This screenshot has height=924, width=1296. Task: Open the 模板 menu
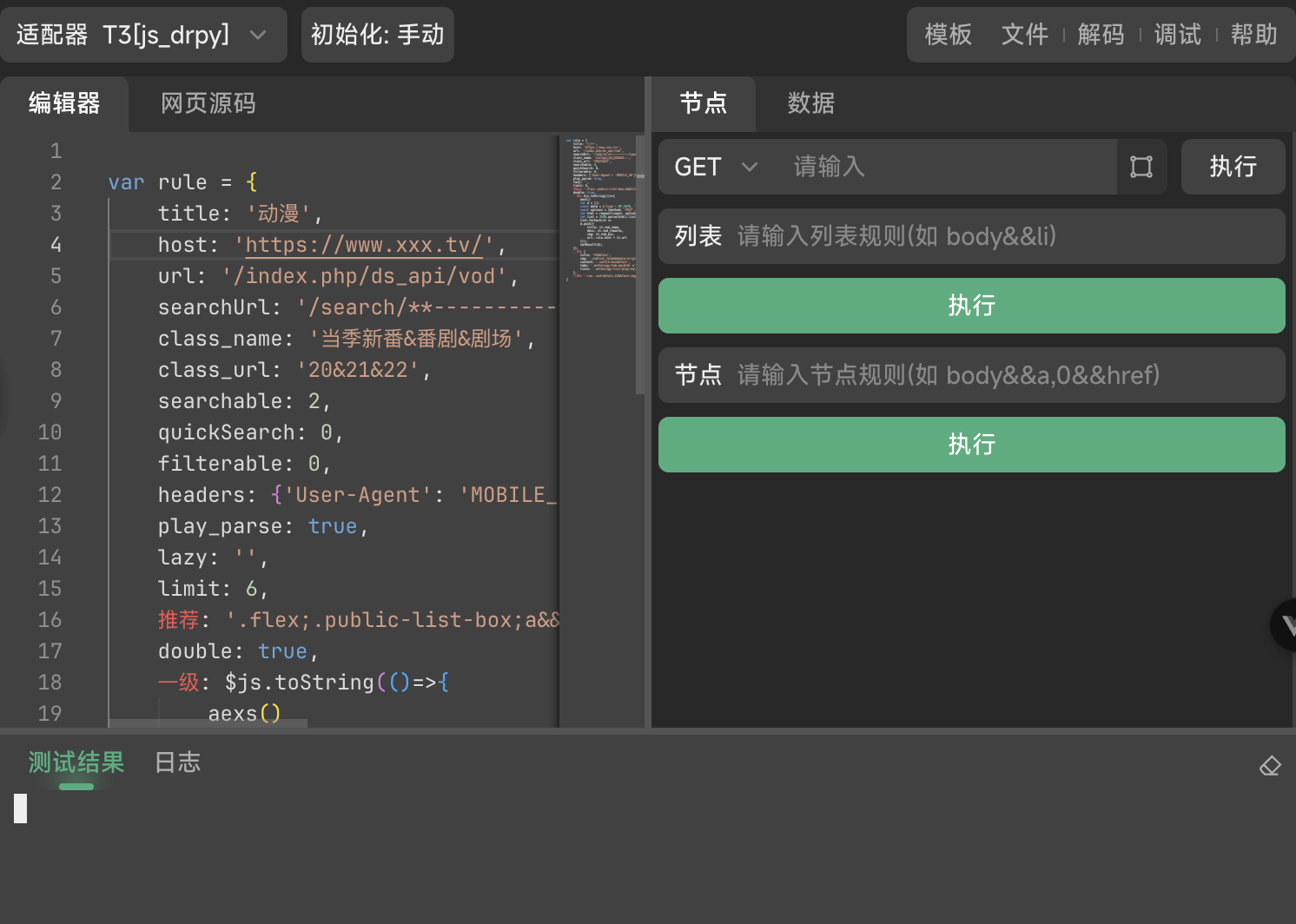[948, 35]
